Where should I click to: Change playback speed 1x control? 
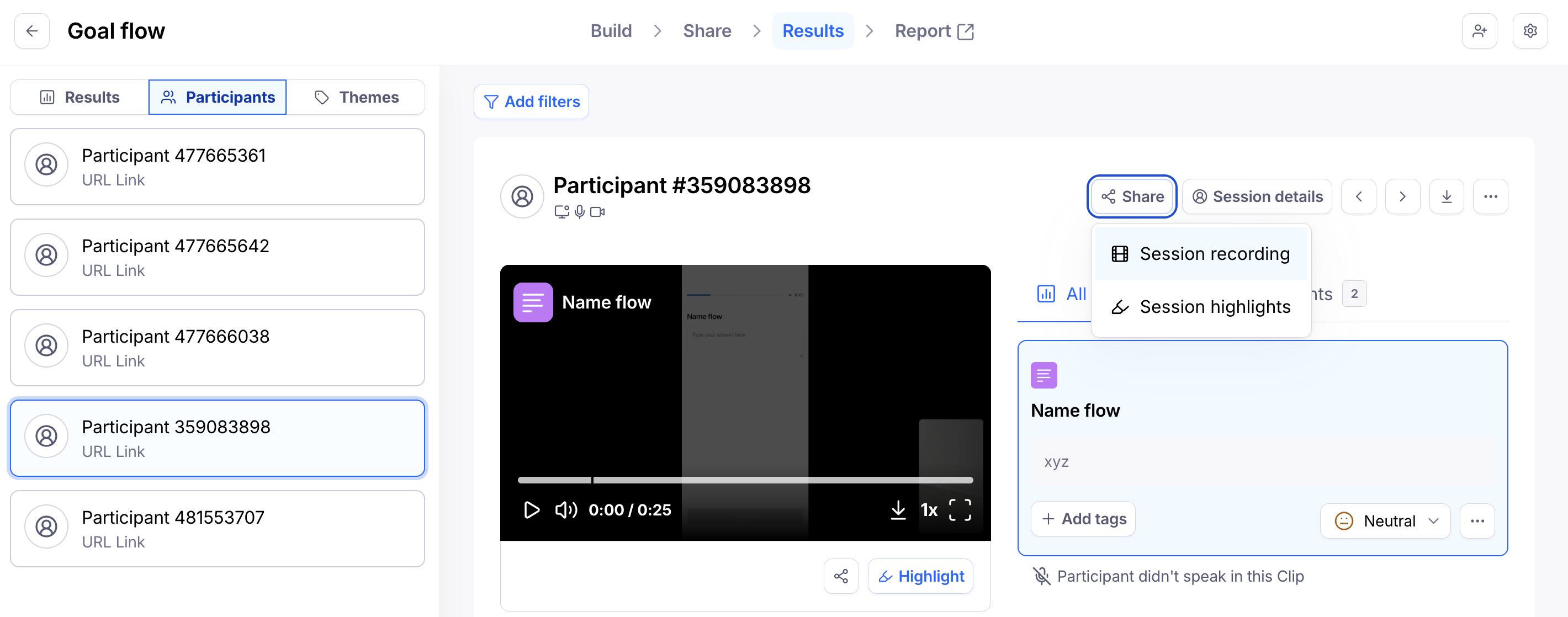tap(928, 509)
